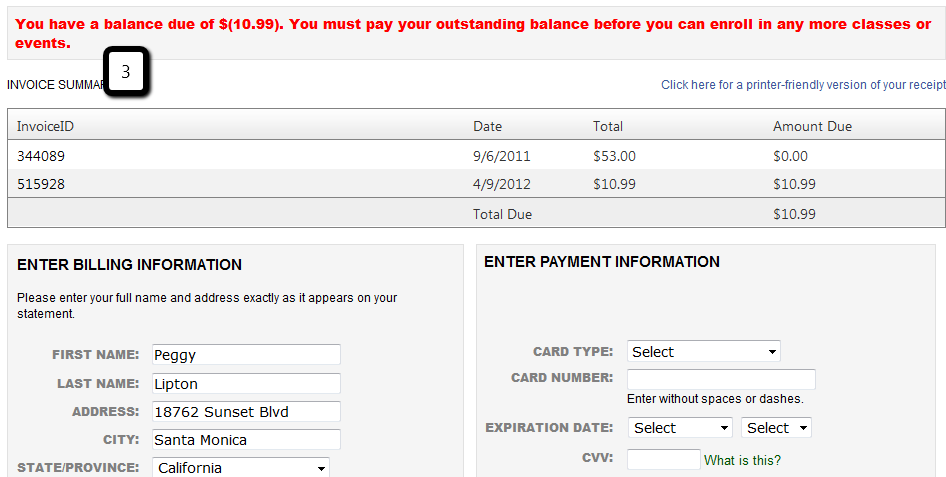Click the Date column header
Image resolution: width=946 pixels, height=477 pixels.
point(488,126)
